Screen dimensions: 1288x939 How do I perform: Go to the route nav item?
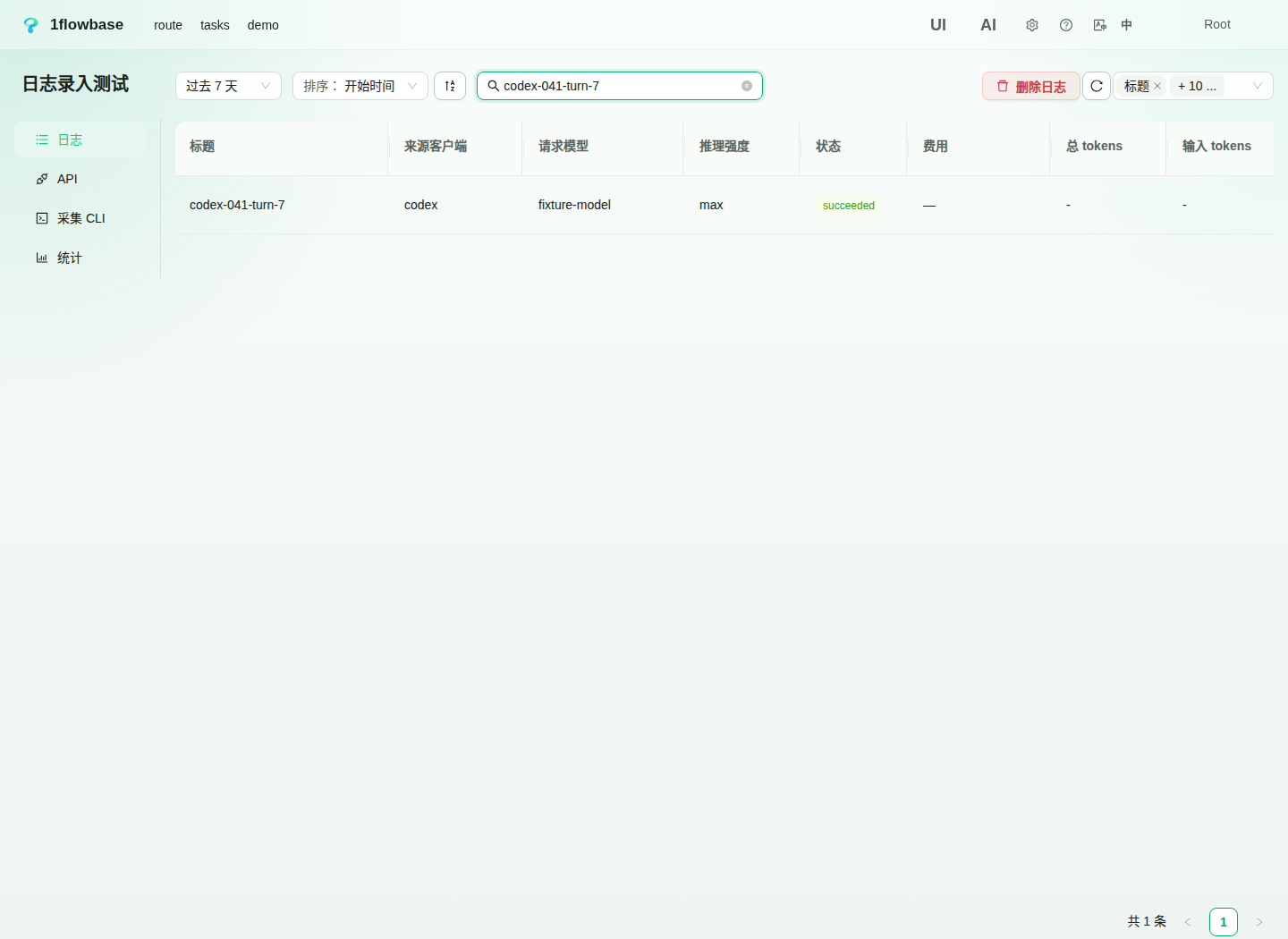(x=168, y=25)
